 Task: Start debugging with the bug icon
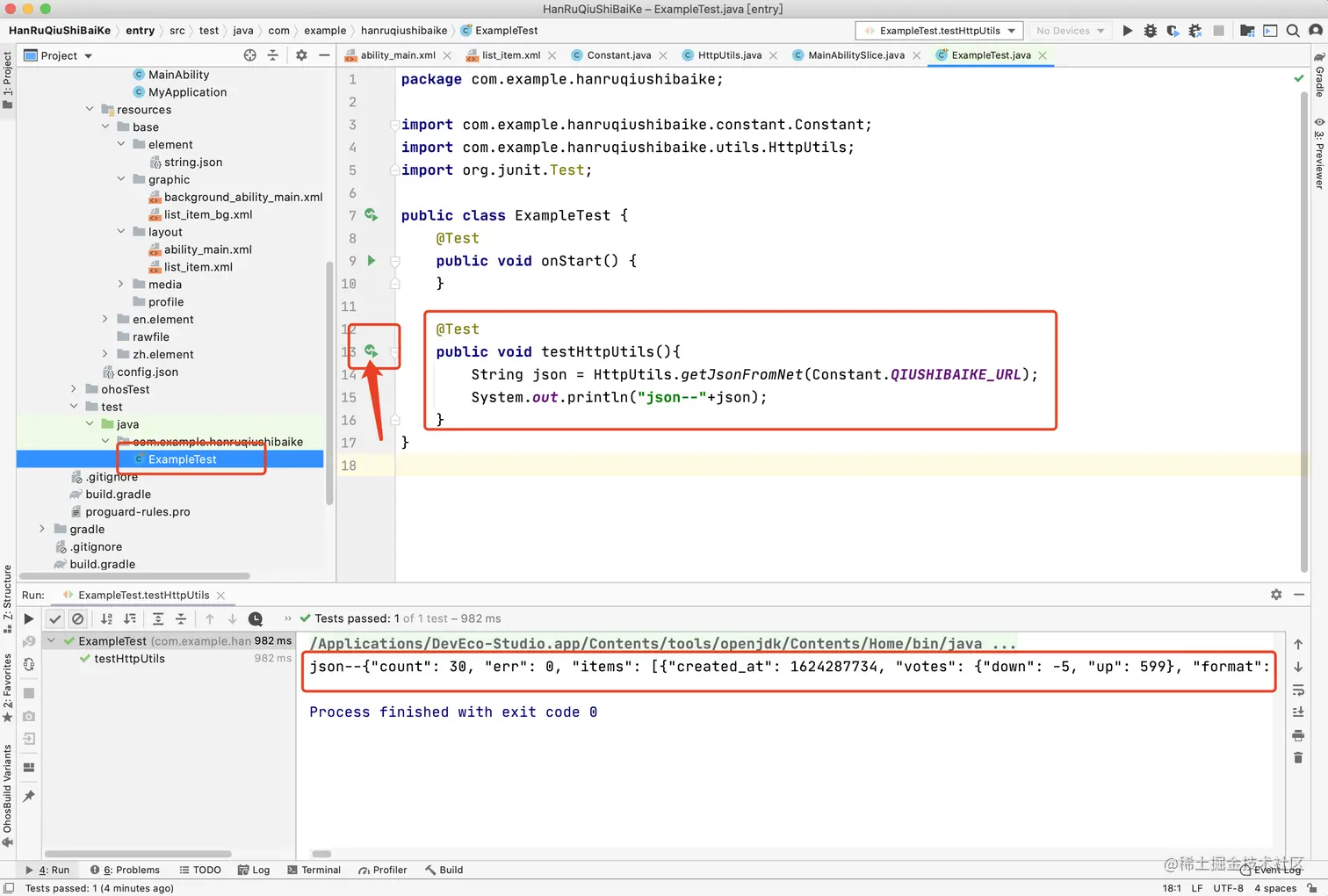click(1151, 31)
